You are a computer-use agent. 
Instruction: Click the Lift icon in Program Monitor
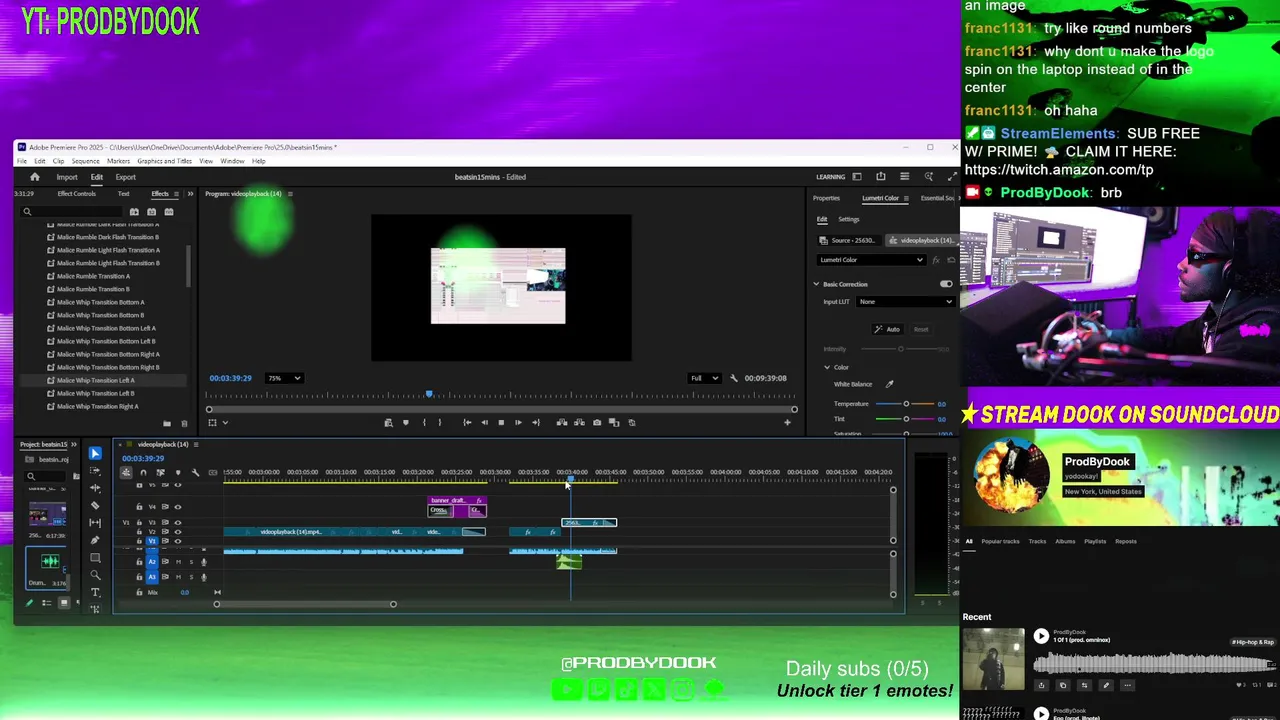(x=562, y=422)
